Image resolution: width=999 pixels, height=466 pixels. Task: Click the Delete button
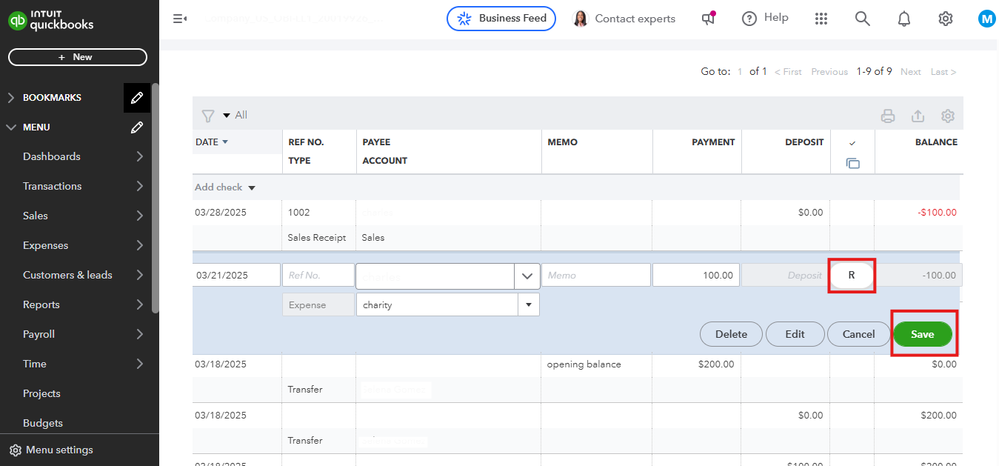pyautogui.click(x=731, y=334)
